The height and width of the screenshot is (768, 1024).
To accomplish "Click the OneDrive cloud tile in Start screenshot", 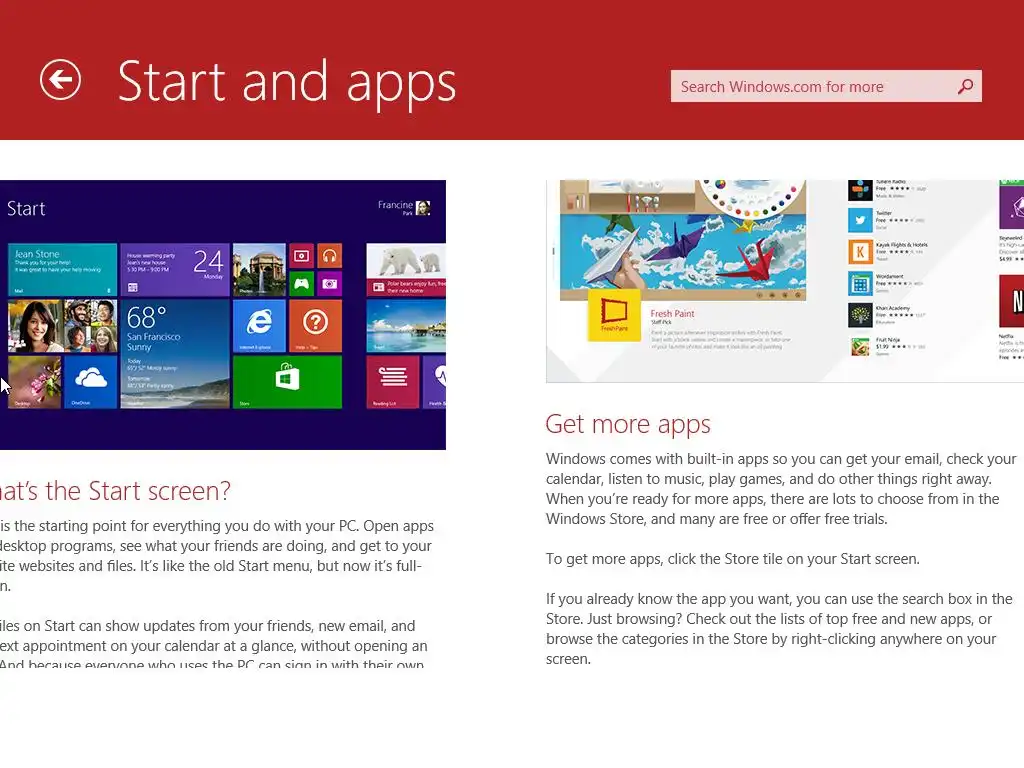I will pyautogui.click(x=91, y=382).
